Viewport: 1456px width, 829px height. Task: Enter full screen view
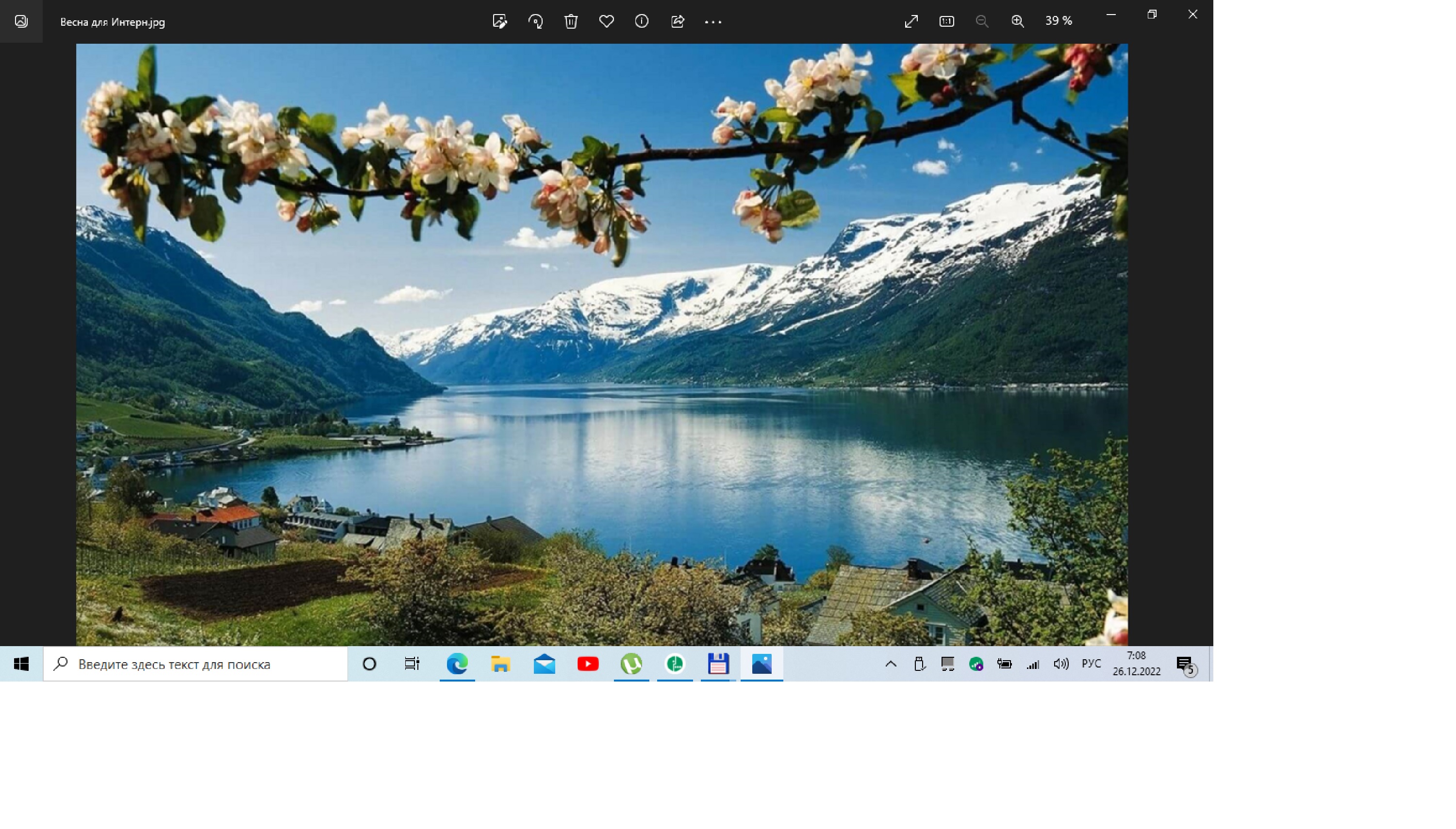tap(911, 22)
